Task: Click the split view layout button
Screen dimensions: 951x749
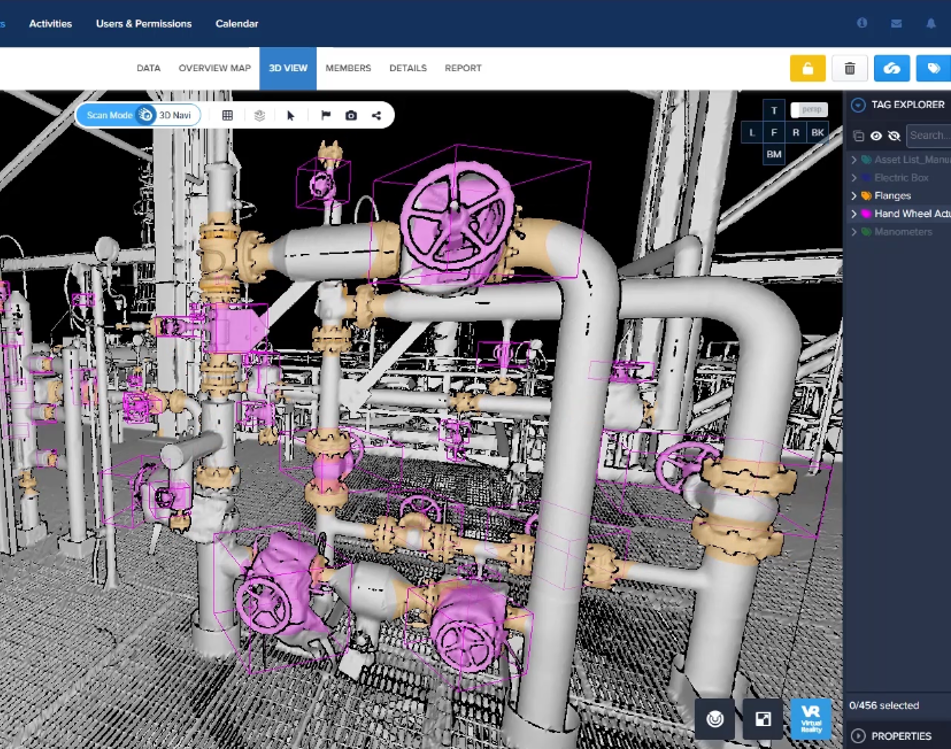Action: pos(762,719)
